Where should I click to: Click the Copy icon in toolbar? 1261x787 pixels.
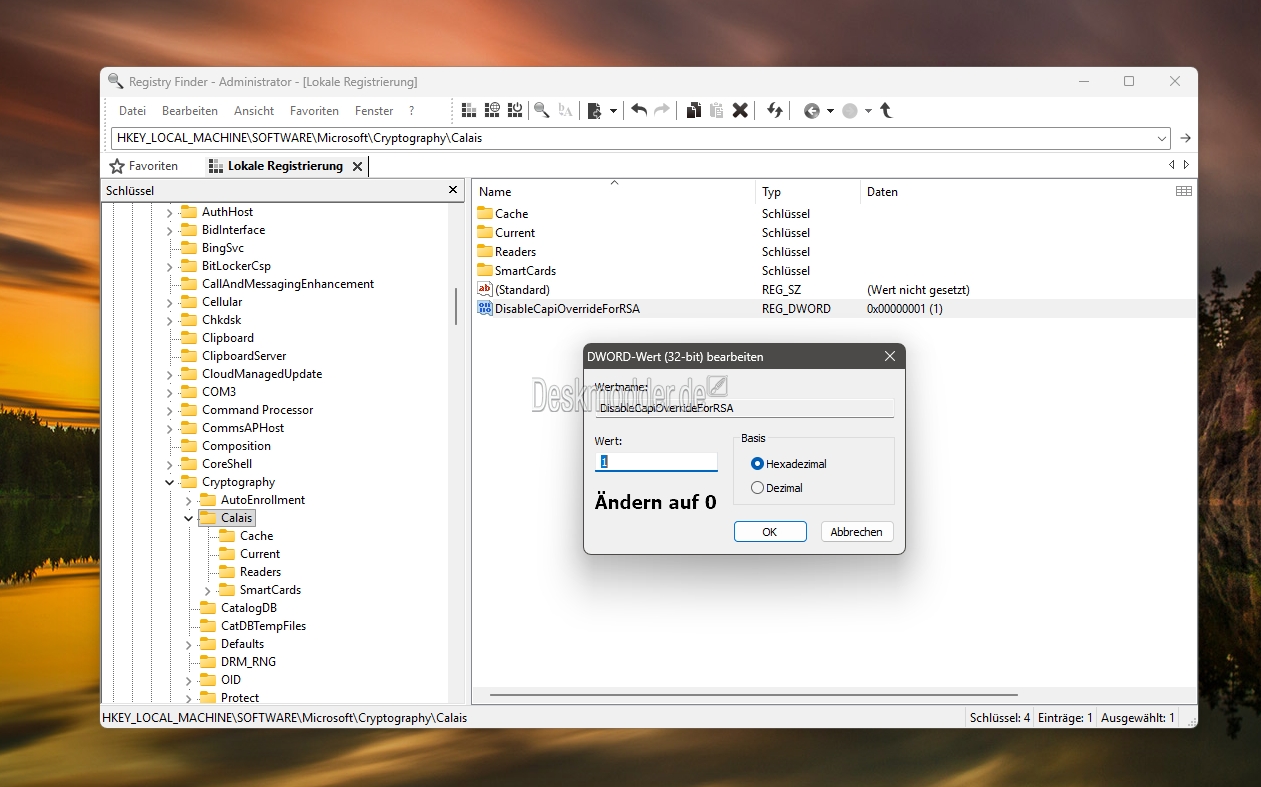[x=693, y=110]
